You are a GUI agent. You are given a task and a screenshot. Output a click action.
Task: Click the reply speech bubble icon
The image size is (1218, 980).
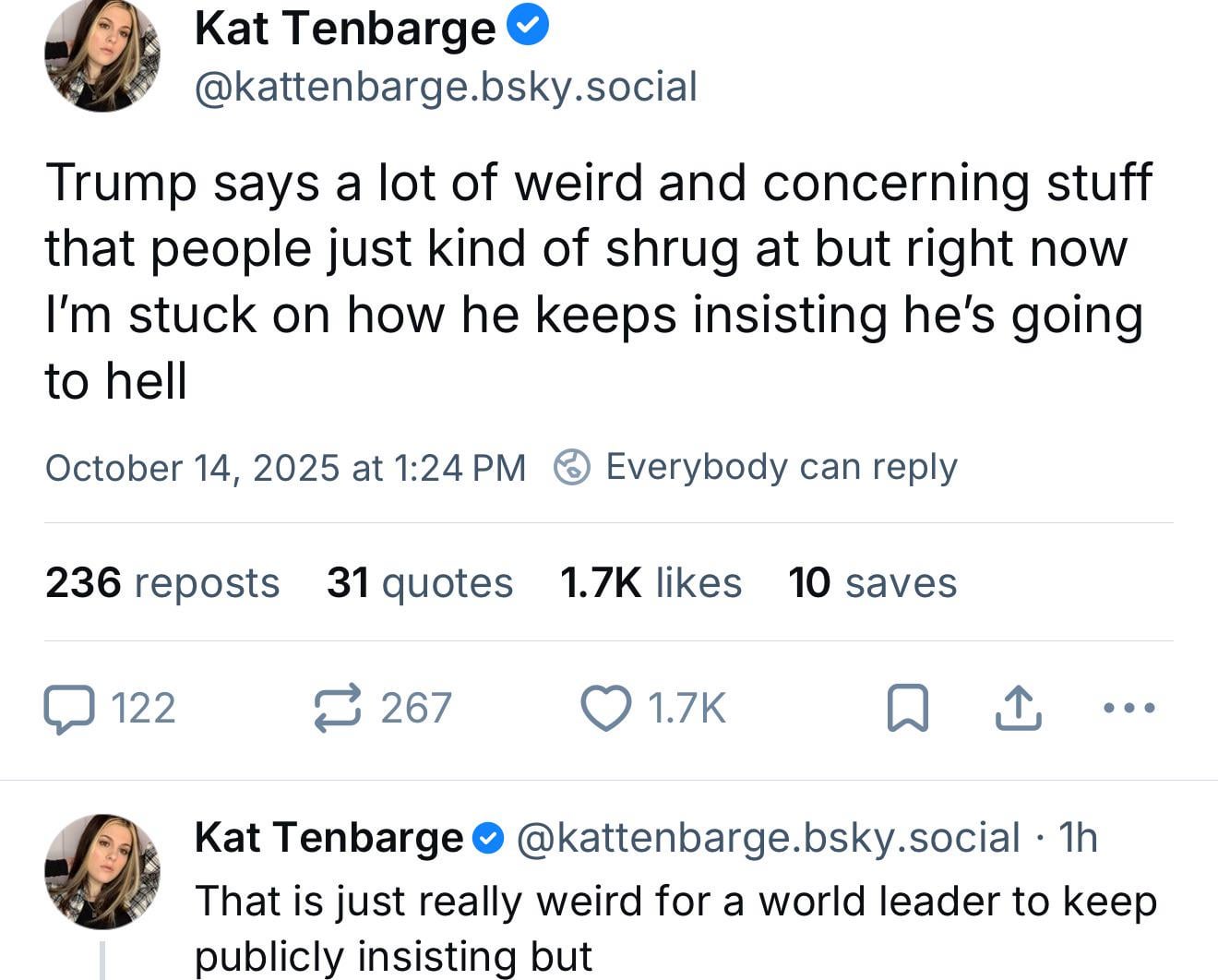click(x=70, y=709)
